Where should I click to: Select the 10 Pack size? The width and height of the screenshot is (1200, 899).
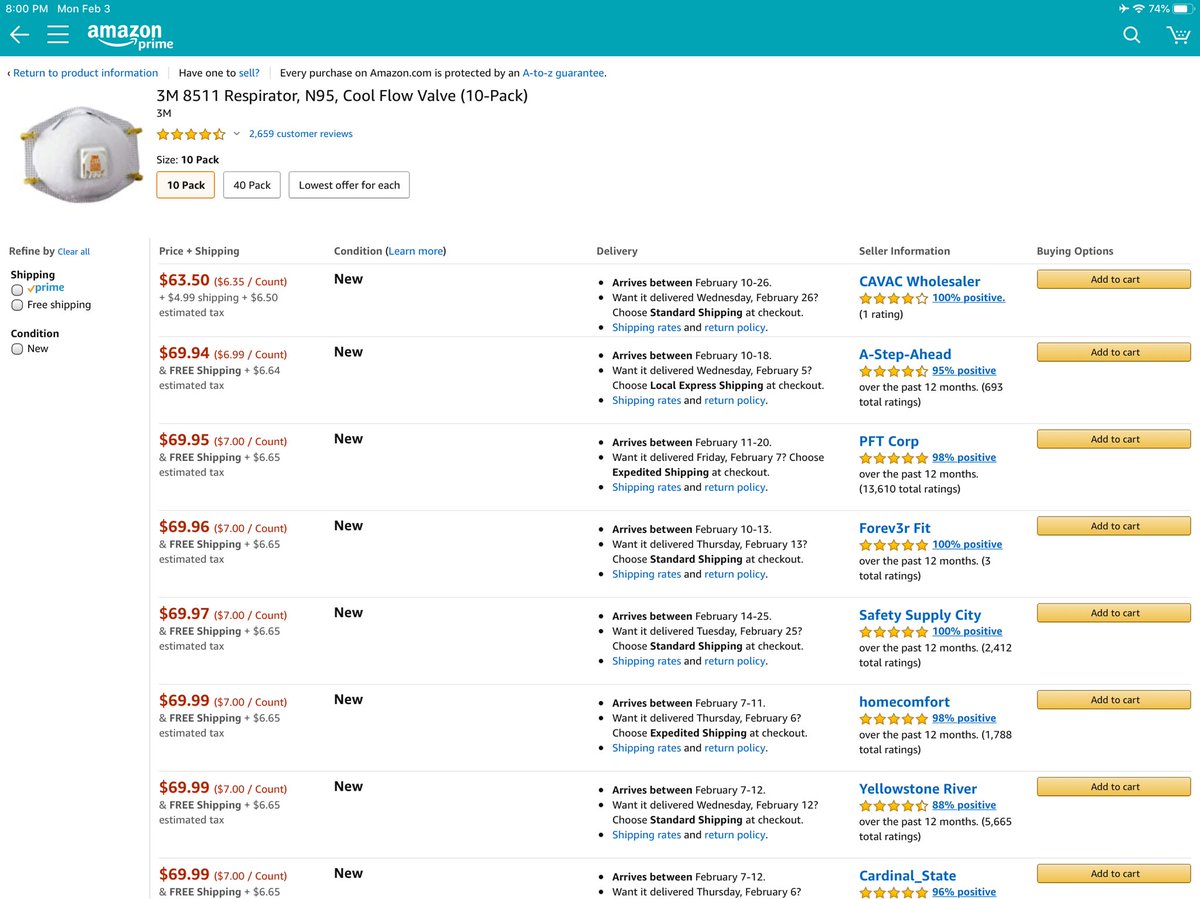click(186, 185)
